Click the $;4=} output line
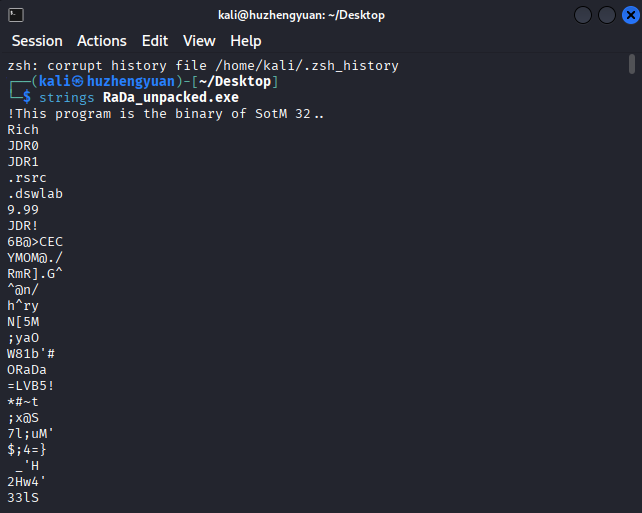The height and width of the screenshot is (513, 642). click(27, 450)
